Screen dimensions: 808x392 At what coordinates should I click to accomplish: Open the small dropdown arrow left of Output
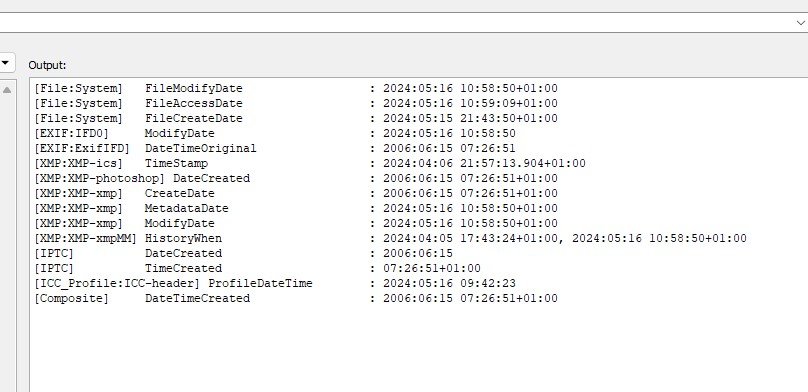[x=6, y=63]
